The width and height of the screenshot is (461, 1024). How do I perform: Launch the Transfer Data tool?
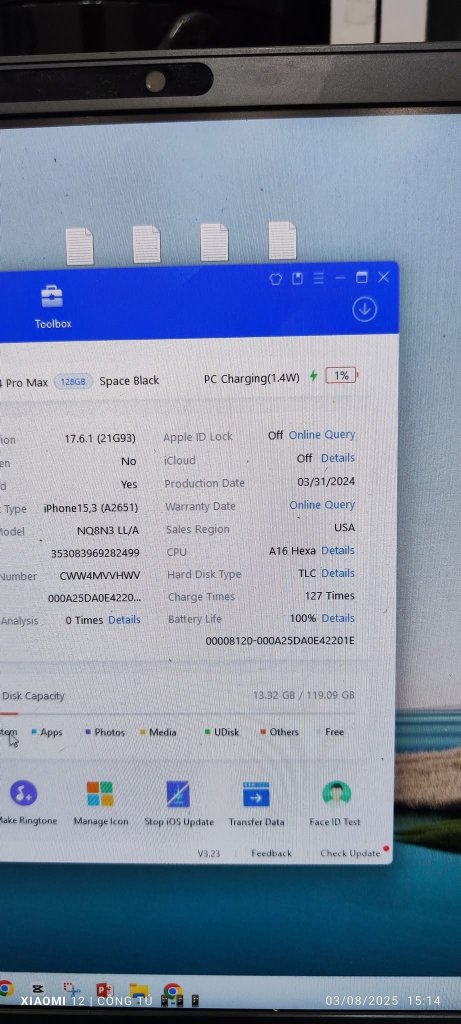click(256, 803)
